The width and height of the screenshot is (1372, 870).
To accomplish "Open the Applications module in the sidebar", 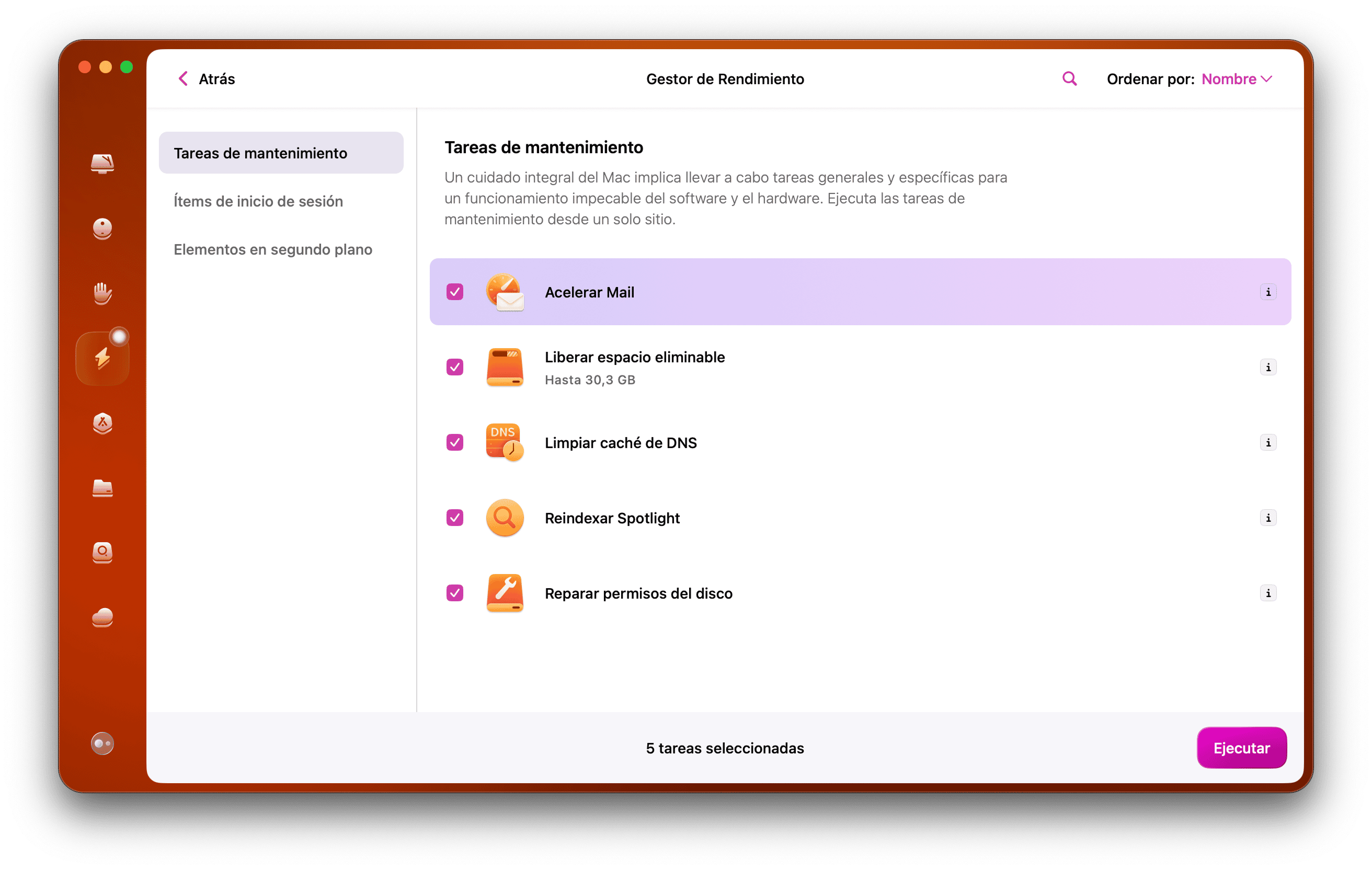I will [x=102, y=423].
